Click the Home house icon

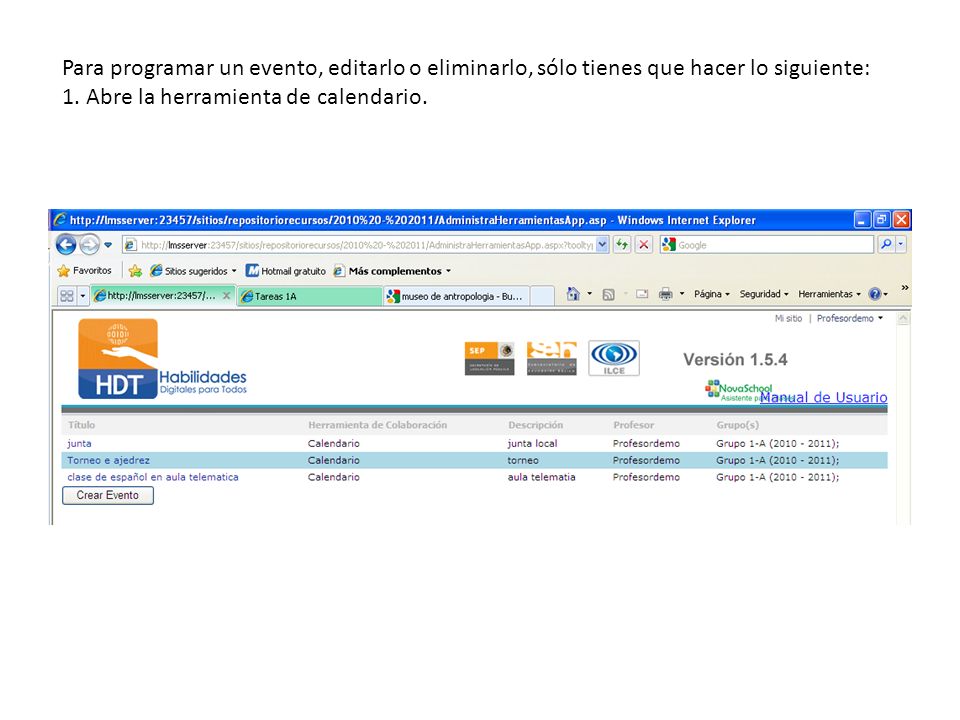click(x=572, y=294)
